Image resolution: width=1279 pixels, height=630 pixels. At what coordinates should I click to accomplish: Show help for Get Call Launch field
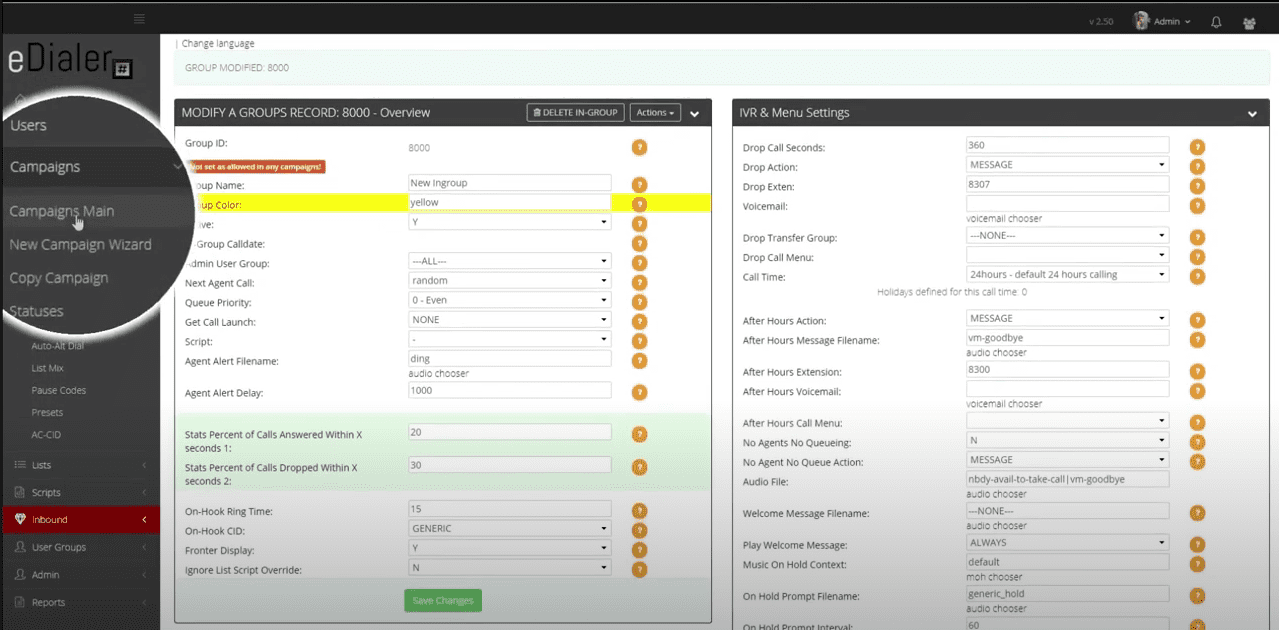tap(639, 321)
